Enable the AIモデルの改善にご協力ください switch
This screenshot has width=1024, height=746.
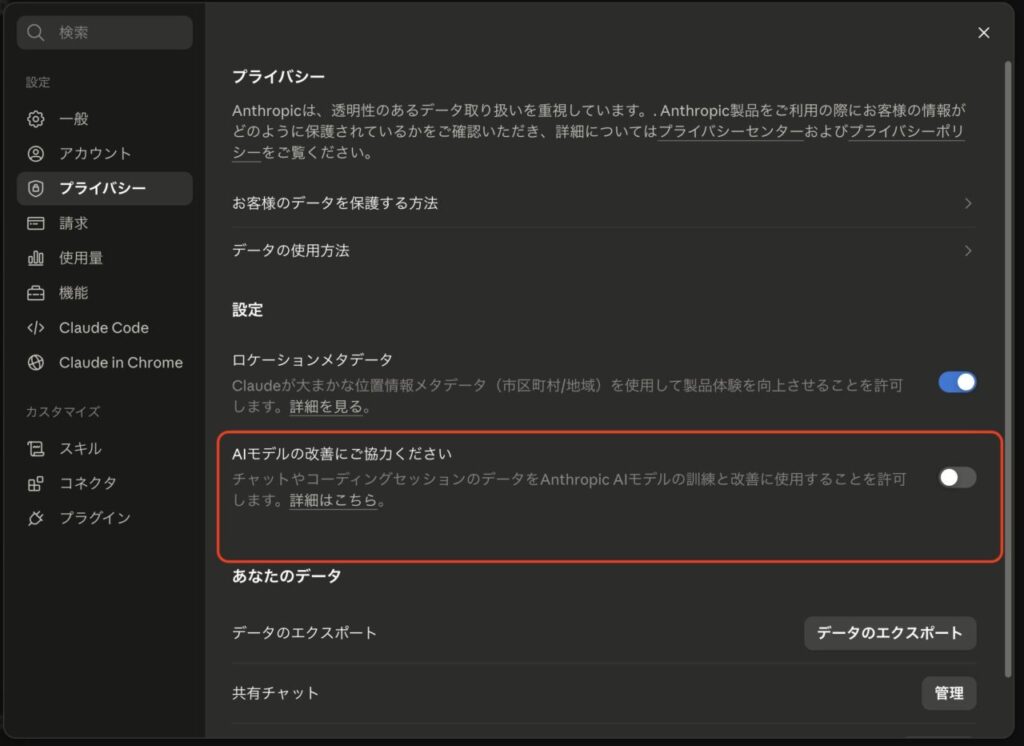[x=957, y=478]
